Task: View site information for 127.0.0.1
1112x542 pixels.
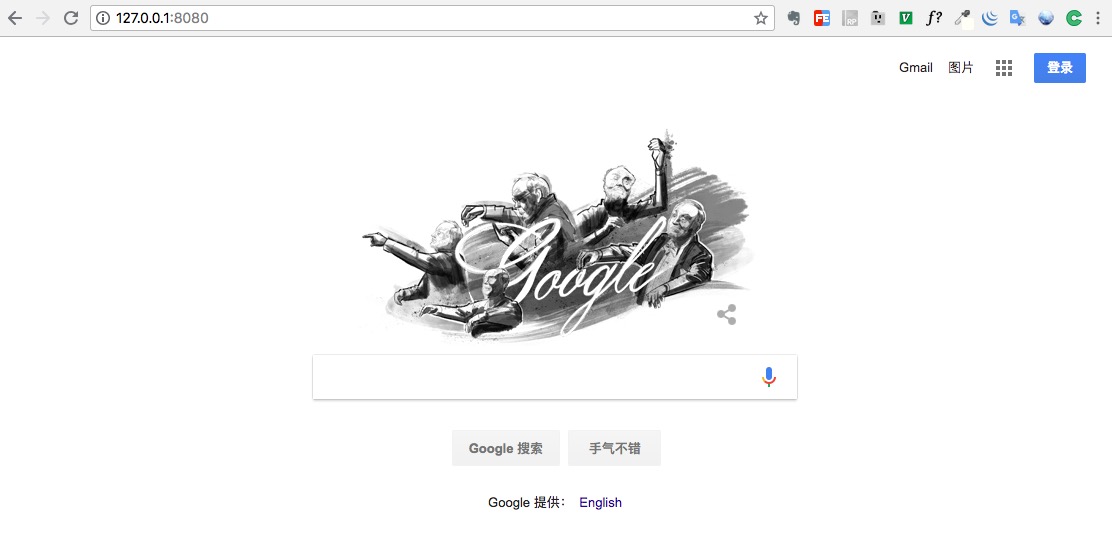Action: (103, 18)
